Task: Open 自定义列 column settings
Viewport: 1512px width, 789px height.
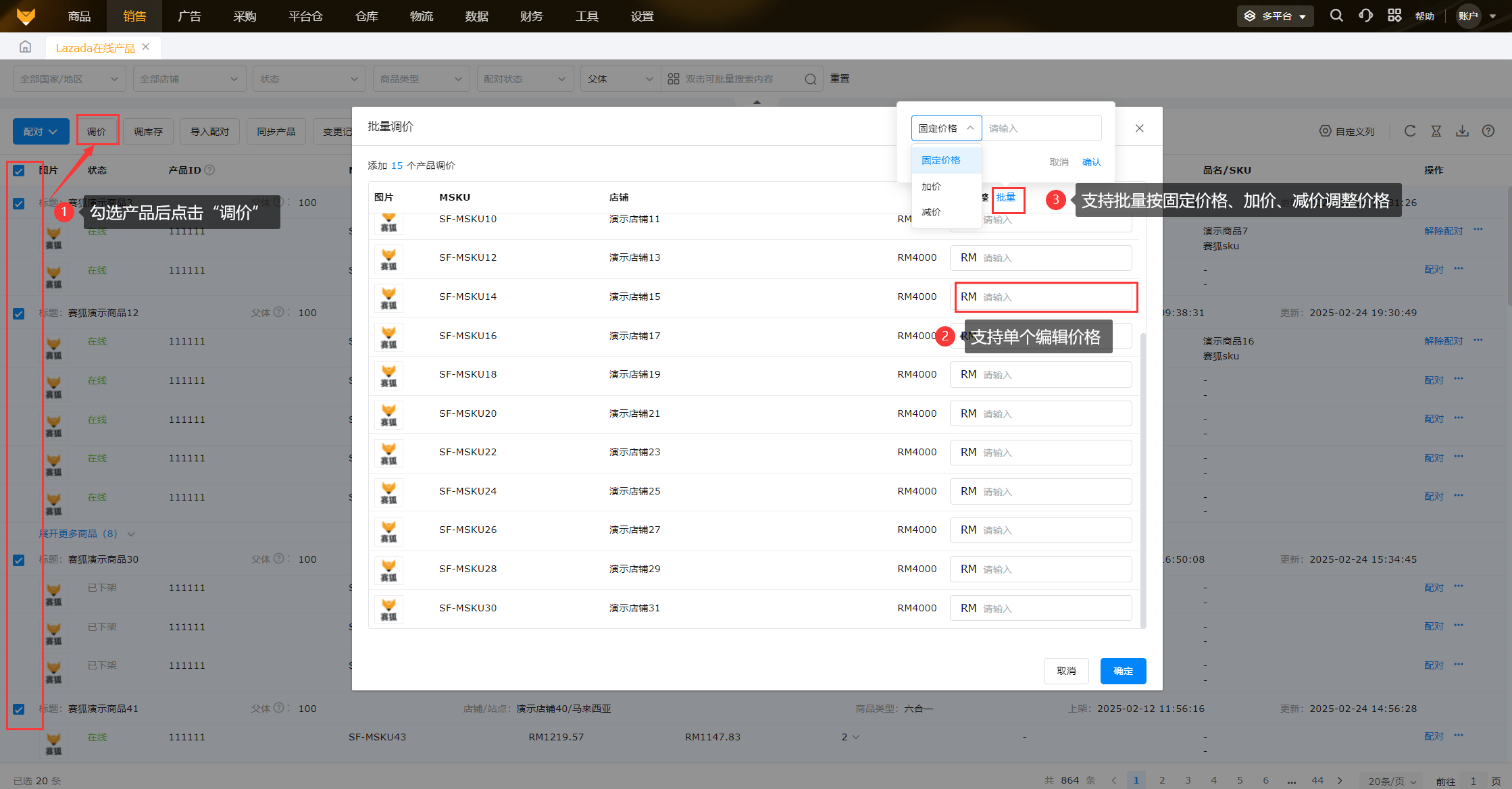Action: pos(1347,131)
